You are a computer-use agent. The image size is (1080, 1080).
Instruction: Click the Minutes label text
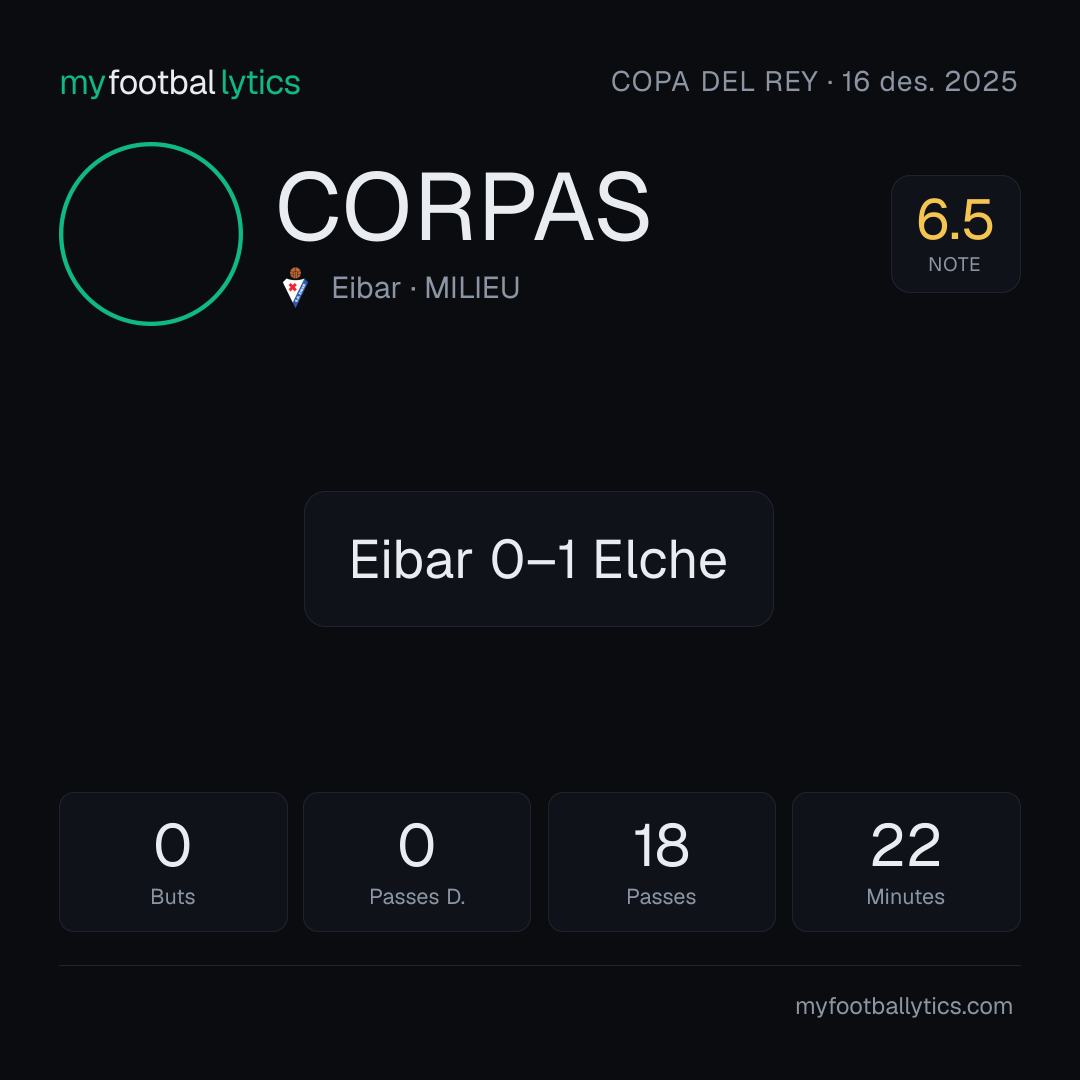pos(906,897)
